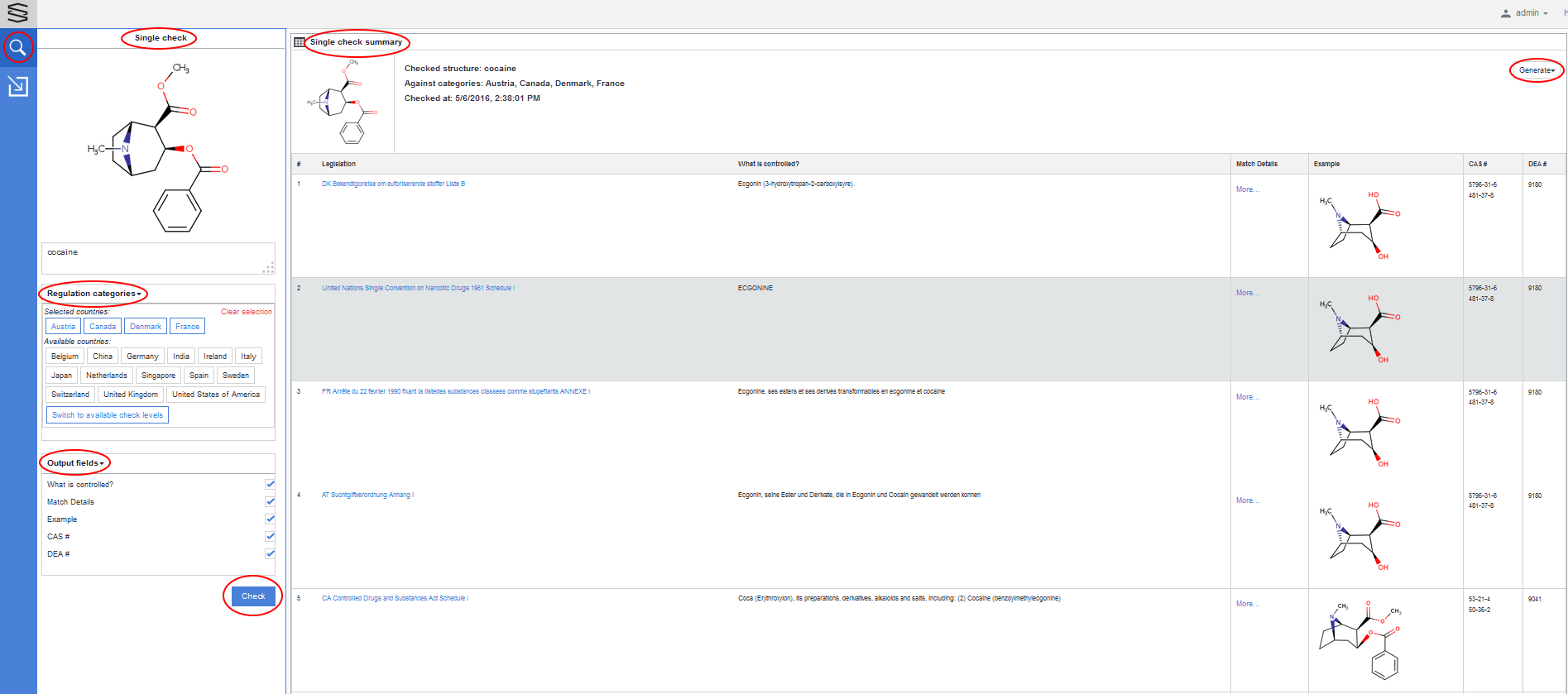Click the admin user icon
Screen dimensions: 1568x694
(x=1505, y=13)
